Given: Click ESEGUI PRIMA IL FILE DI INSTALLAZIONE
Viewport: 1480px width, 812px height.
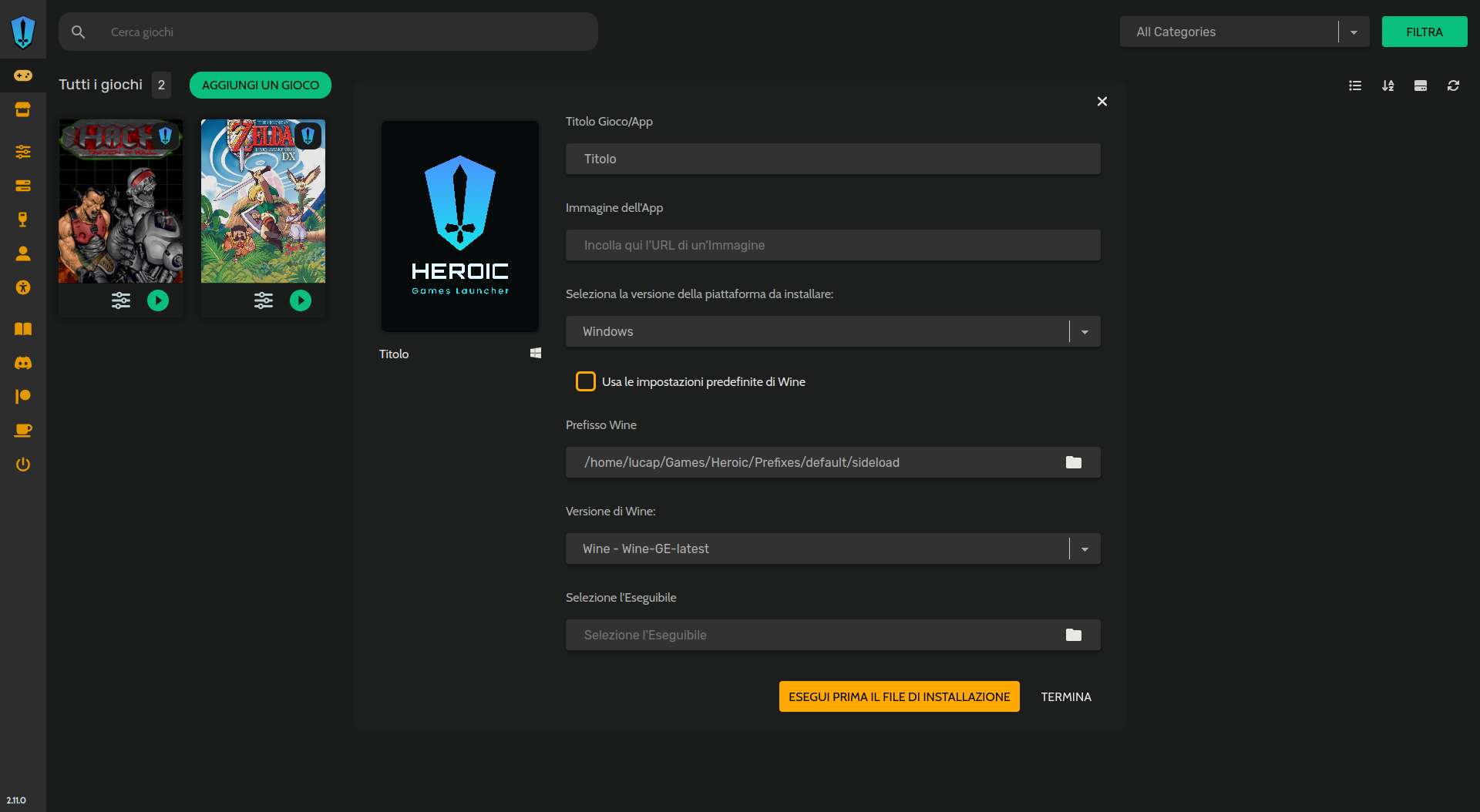Looking at the screenshot, I should click(x=899, y=696).
